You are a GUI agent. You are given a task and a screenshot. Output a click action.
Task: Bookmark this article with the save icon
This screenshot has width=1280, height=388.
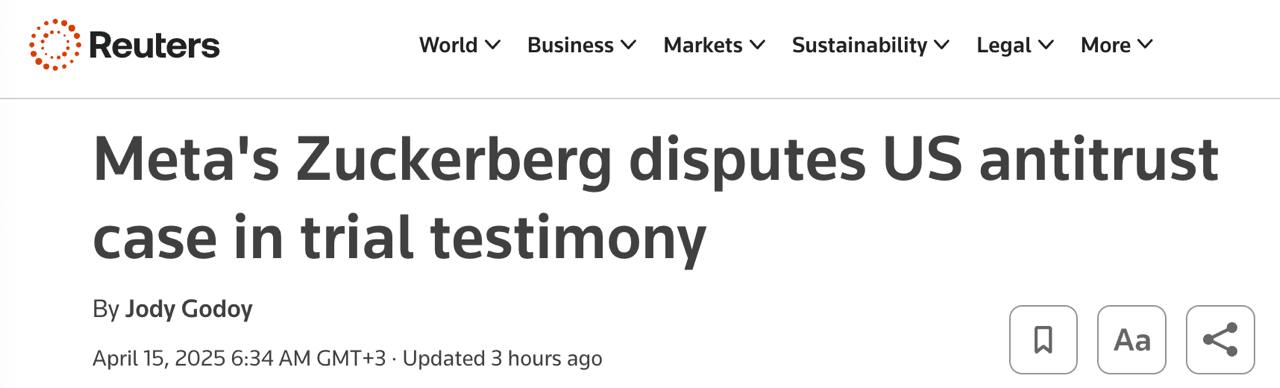[1043, 340]
